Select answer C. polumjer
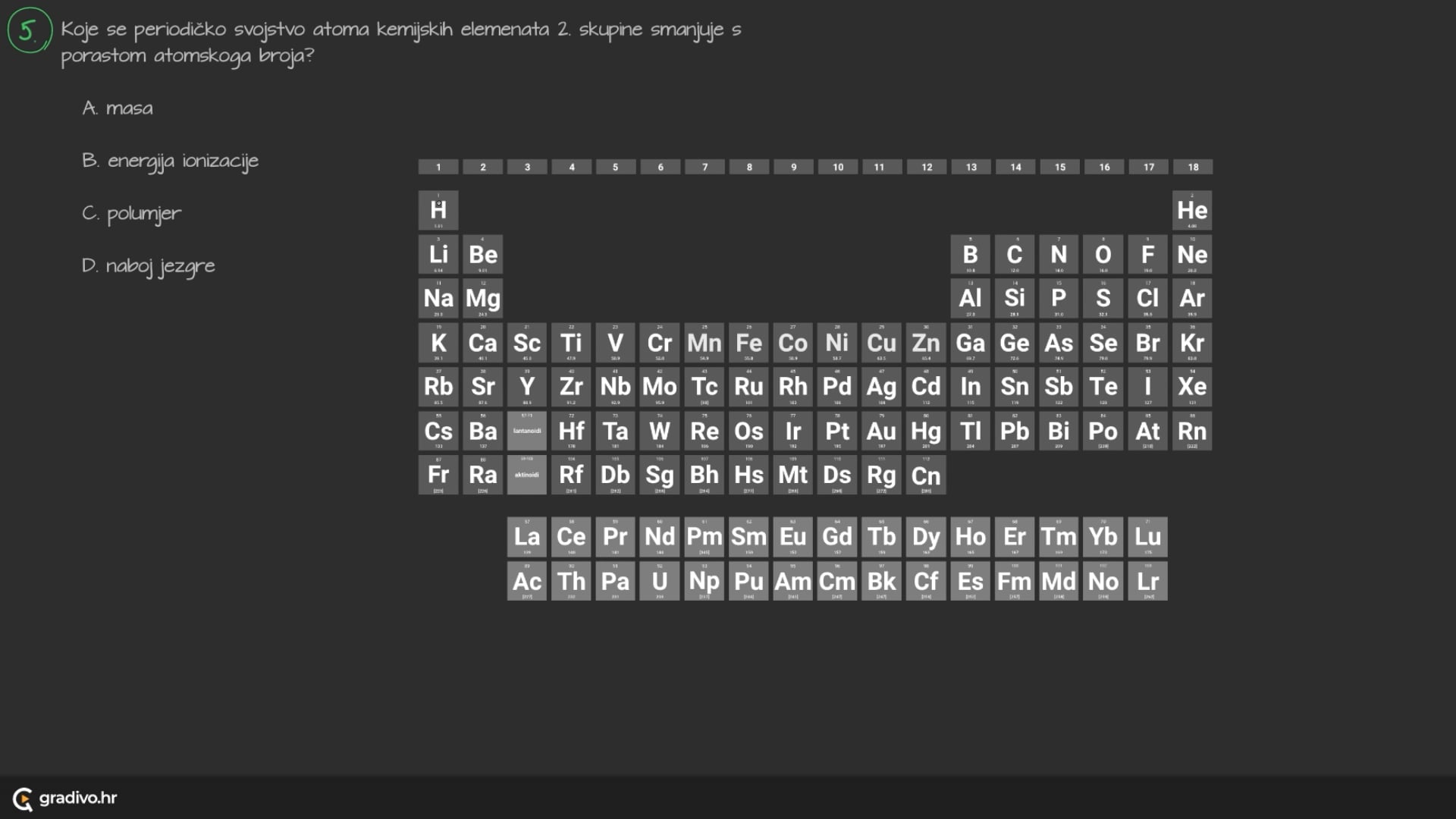This screenshot has height=819, width=1456. click(x=132, y=214)
